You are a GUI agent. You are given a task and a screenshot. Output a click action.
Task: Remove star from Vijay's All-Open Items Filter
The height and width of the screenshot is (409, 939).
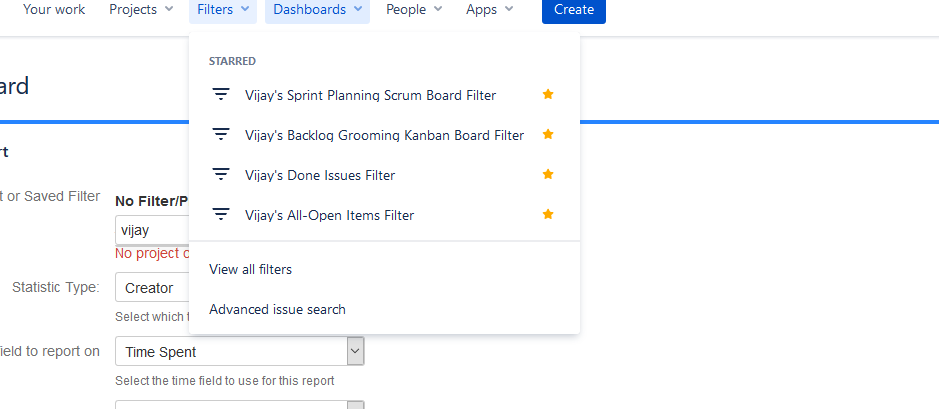(x=547, y=214)
